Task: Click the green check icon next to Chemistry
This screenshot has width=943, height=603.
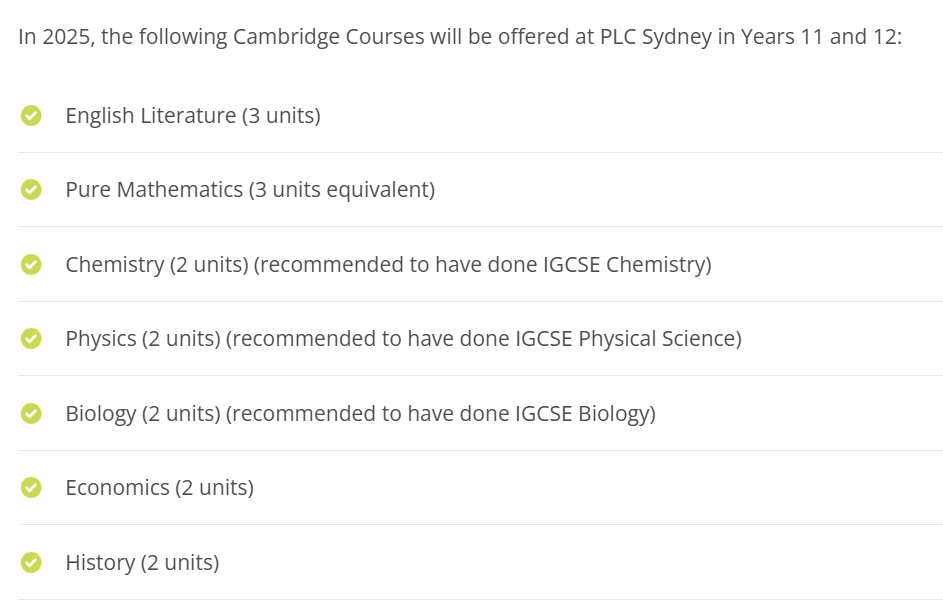Action: [x=31, y=264]
